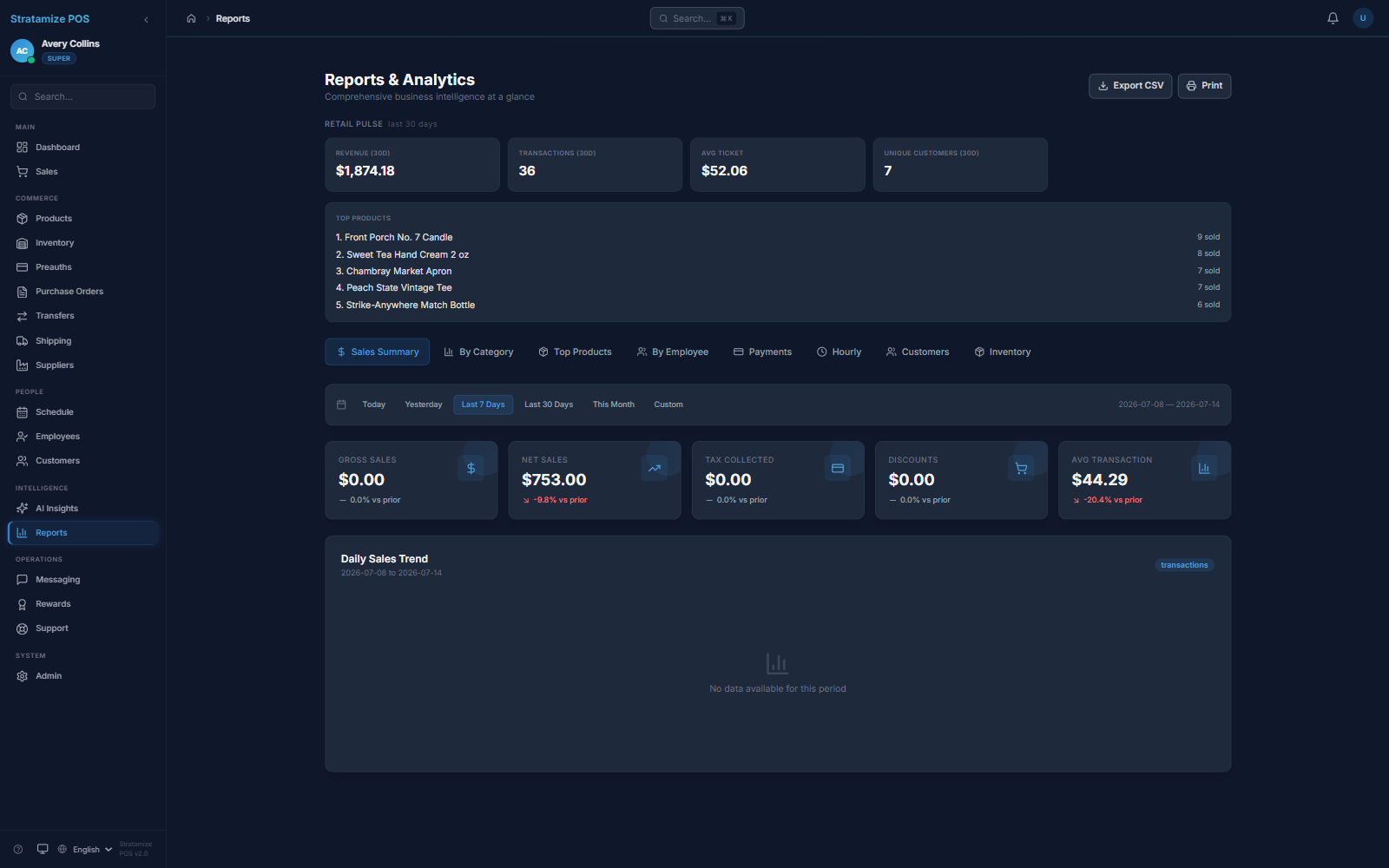Open Employees in the sidebar
The height and width of the screenshot is (868, 1389).
[83, 437]
